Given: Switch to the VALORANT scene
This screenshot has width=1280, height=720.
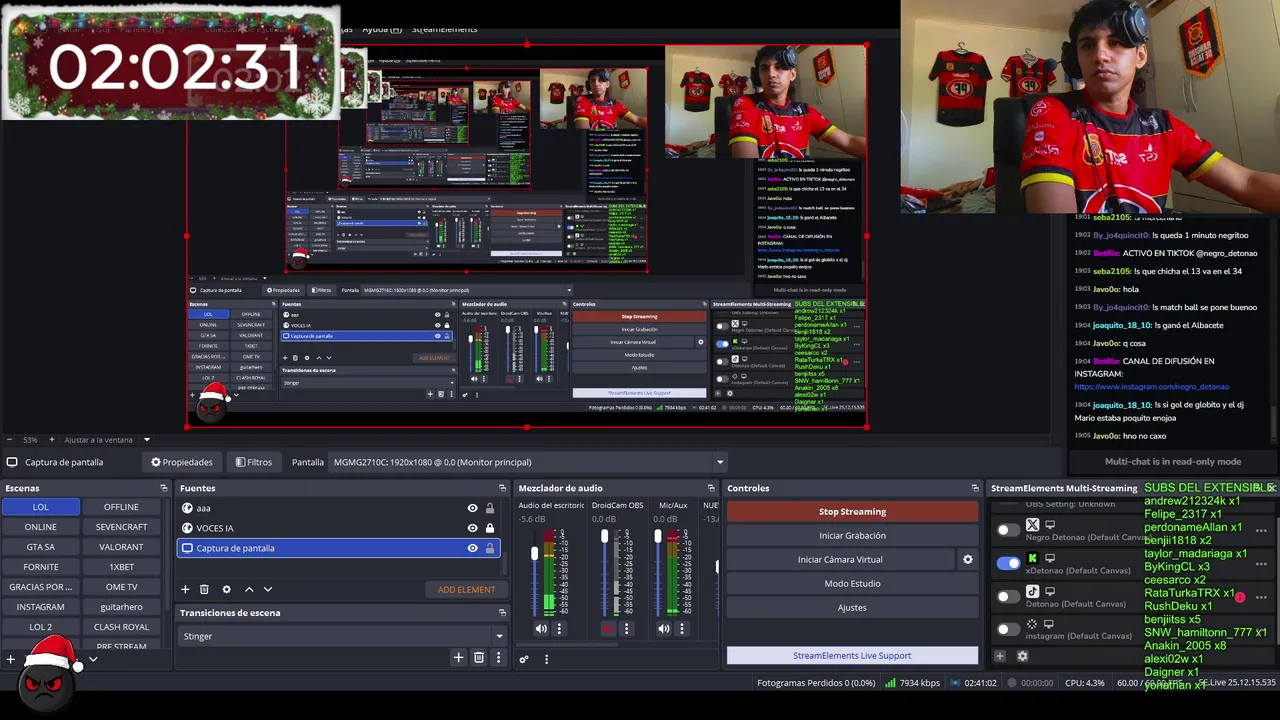Looking at the screenshot, I should [x=121, y=547].
